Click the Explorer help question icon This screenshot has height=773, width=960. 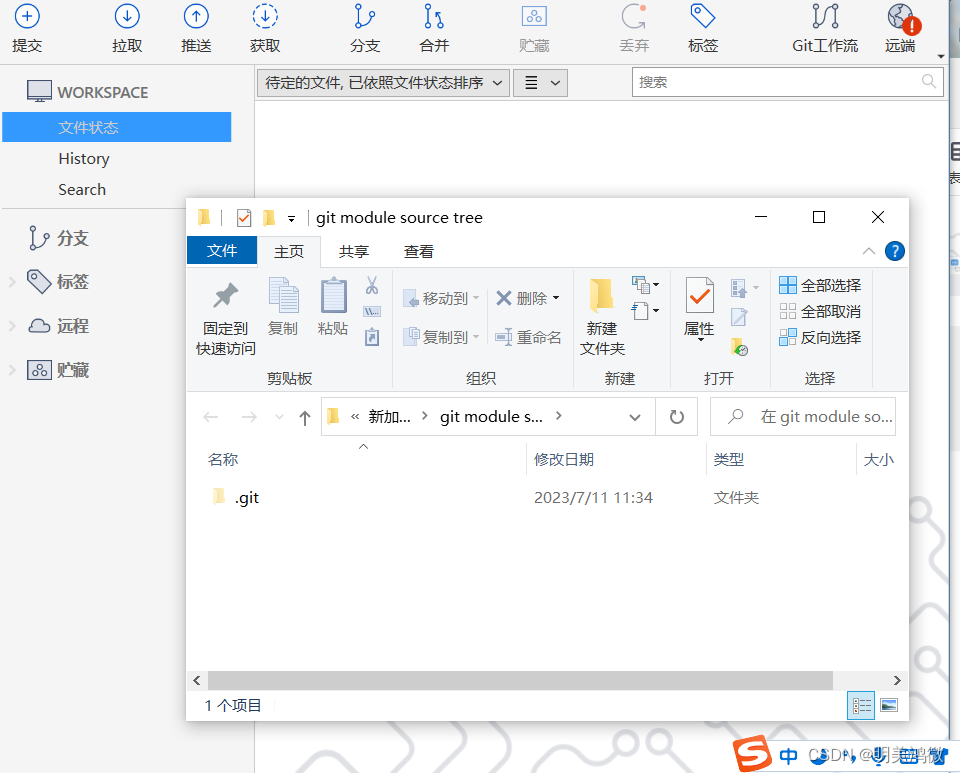pos(894,251)
